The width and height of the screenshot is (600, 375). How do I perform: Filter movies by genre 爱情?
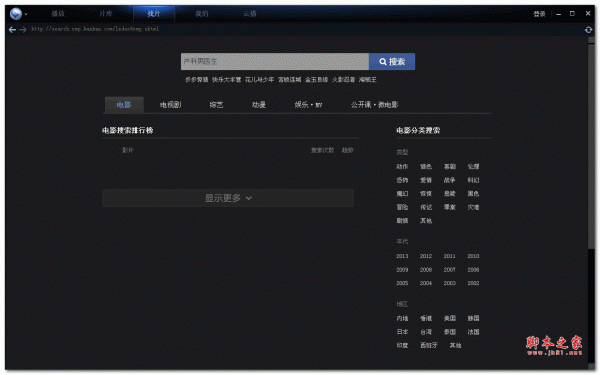(426, 180)
